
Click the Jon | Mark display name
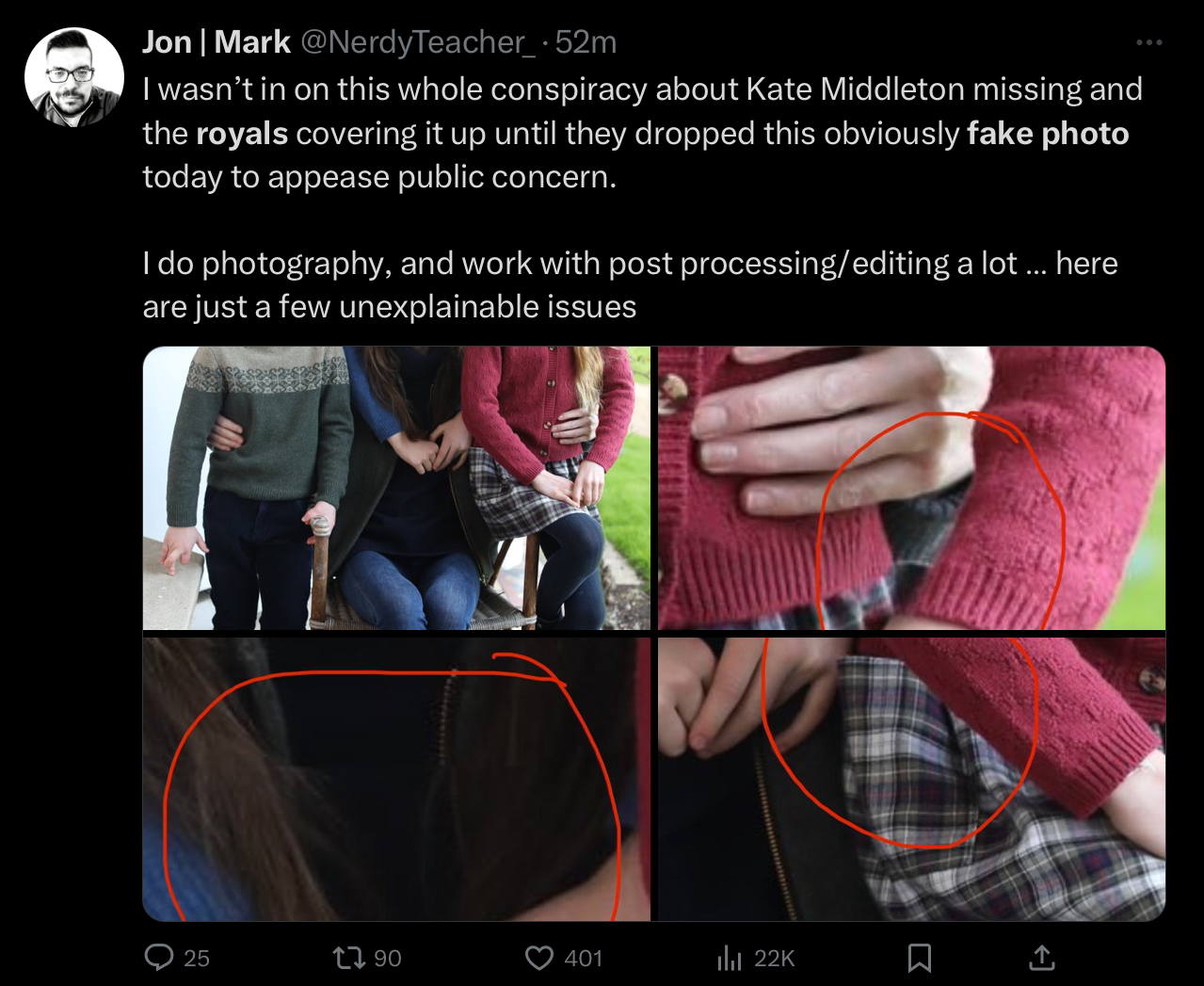[x=217, y=42]
